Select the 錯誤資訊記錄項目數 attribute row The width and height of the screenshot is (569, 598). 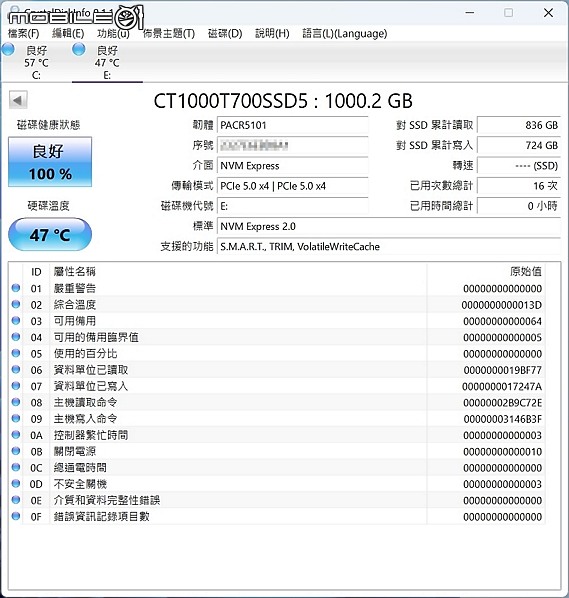(277, 517)
